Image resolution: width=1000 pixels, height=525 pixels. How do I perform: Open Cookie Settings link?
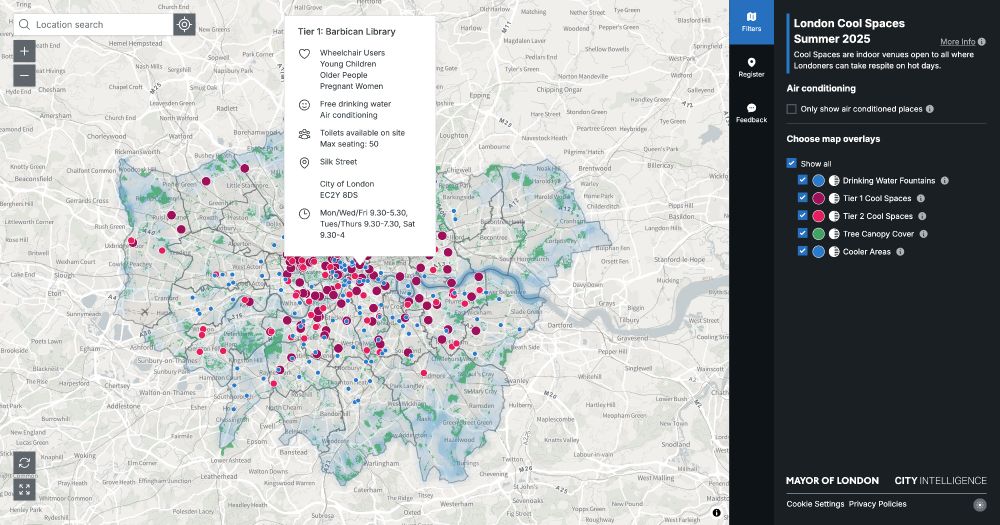(815, 504)
